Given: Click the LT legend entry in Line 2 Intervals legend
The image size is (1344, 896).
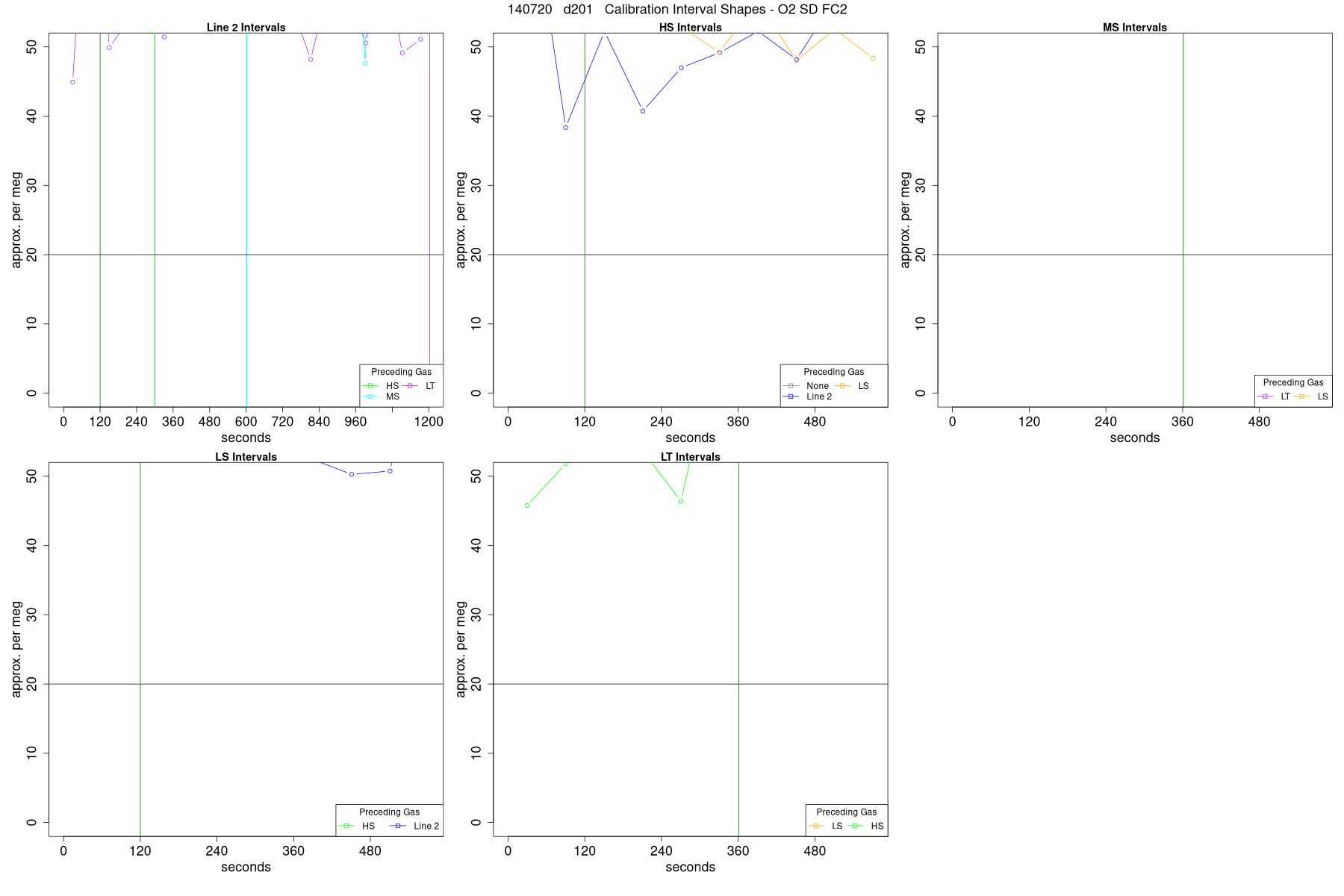Looking at the screenshot, I should point(420,386).
